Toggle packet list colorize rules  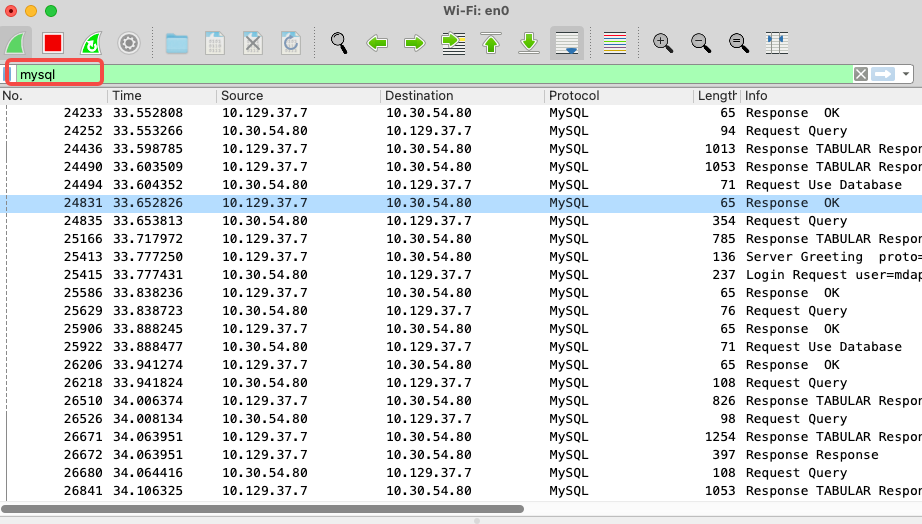tap(614, 43)
